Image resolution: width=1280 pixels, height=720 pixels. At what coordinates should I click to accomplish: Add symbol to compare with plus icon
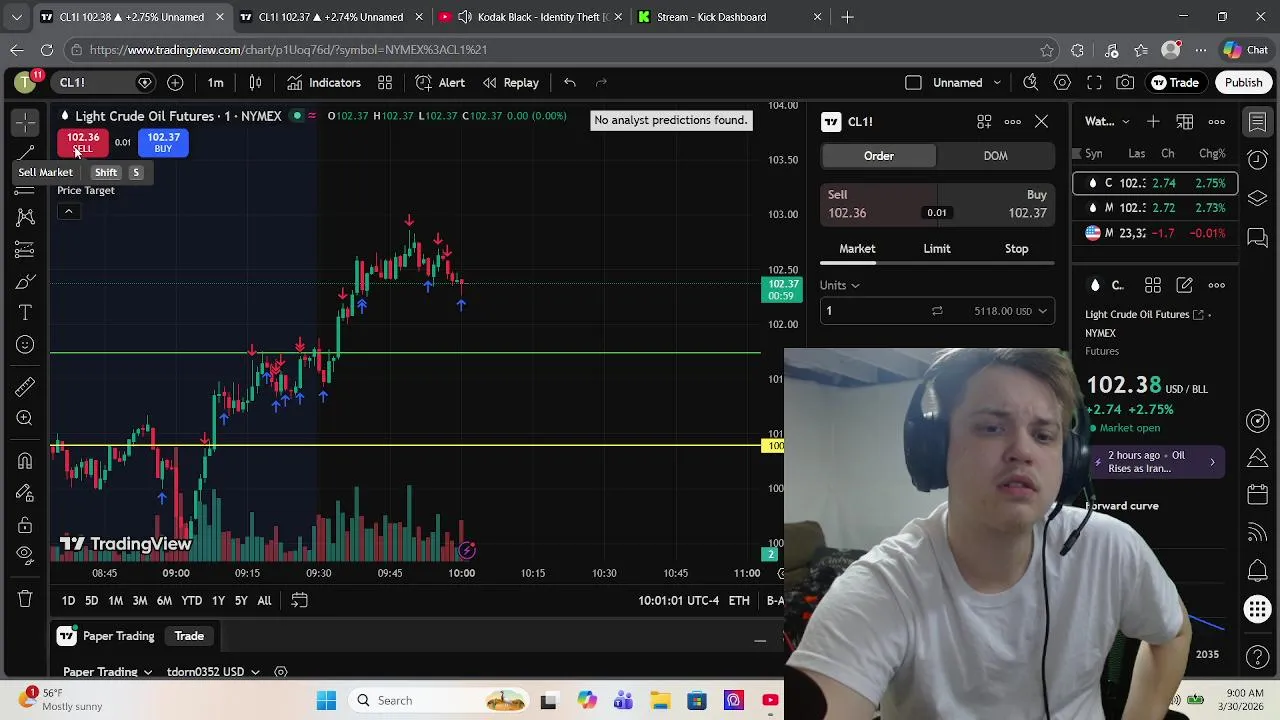point(175,83)
